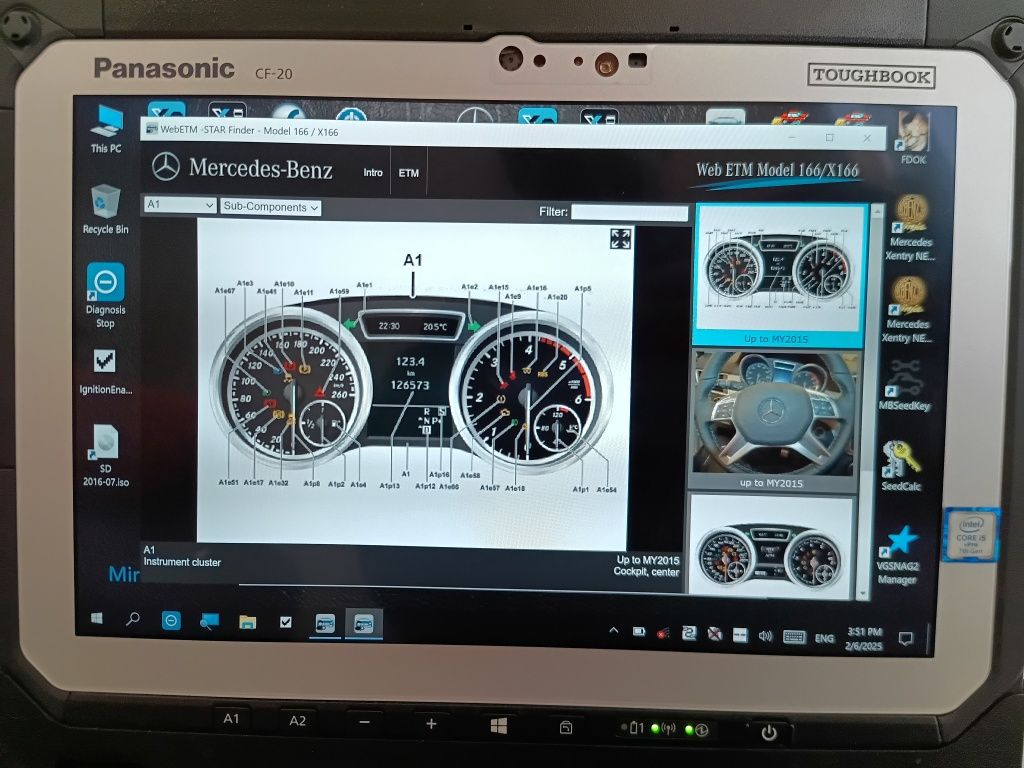
Task: Launch the SeedCalc shortcut
Action: (901, 466)
